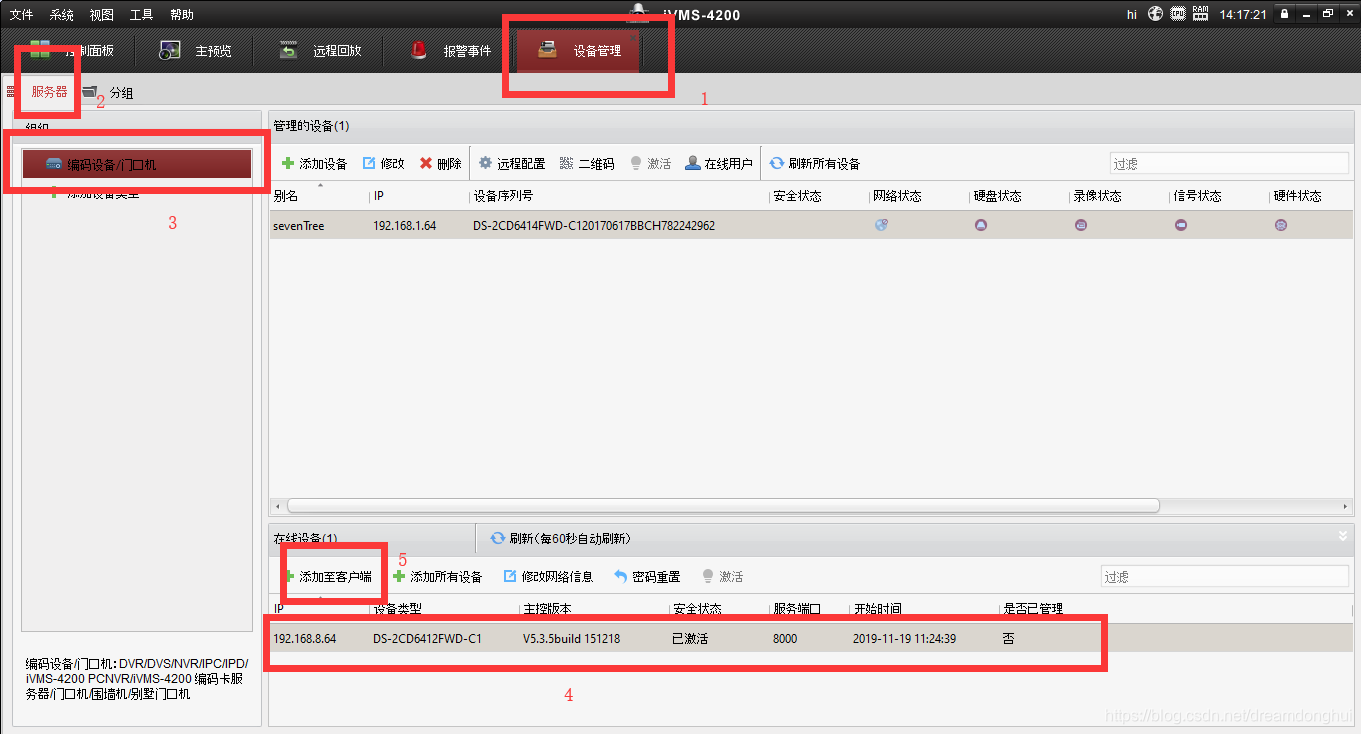Click the blue edit icon of 修改
The width and height of the screenshot is (1361, 734).
point(369,163)
